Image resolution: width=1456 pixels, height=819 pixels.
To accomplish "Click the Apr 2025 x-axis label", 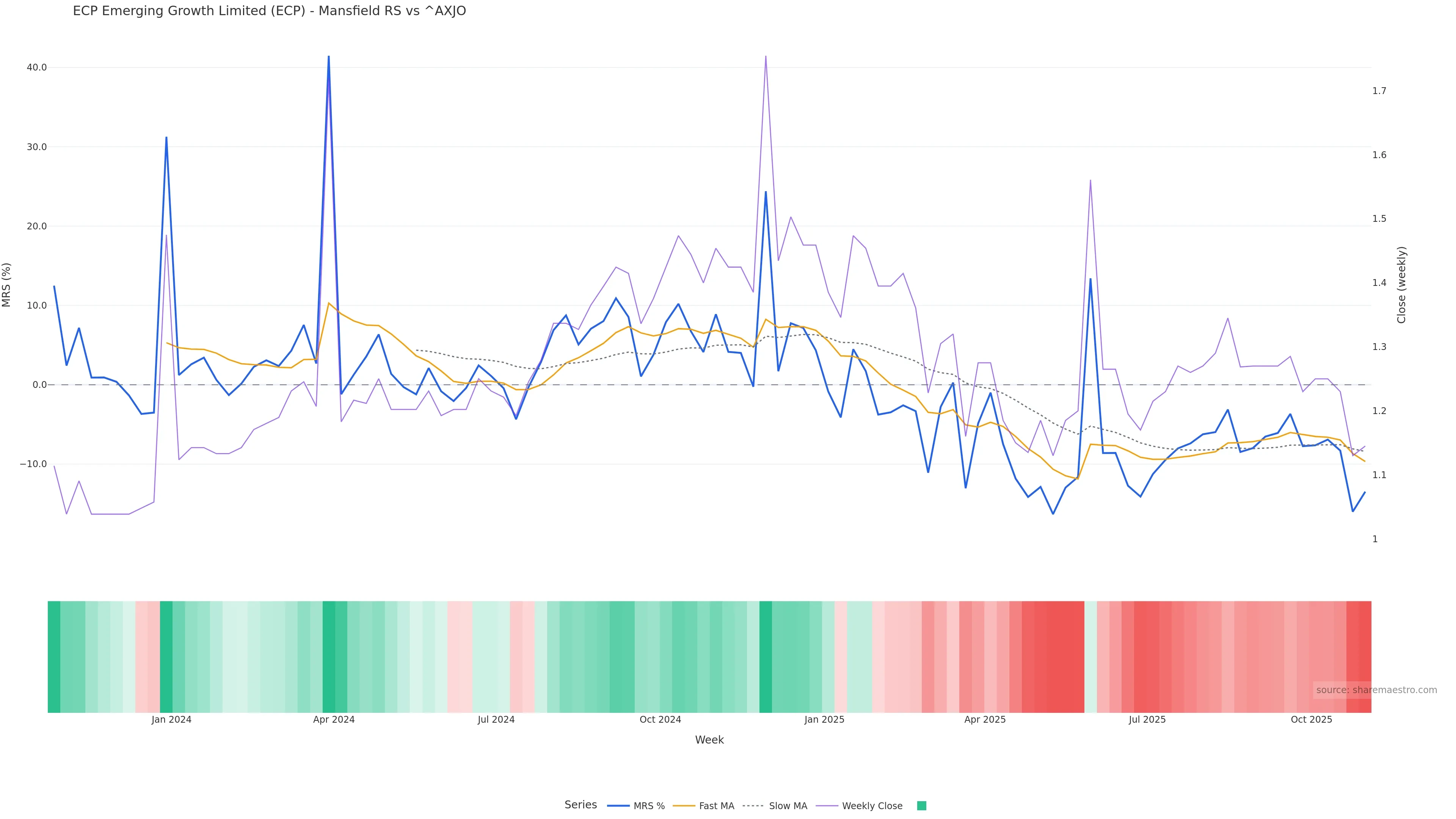I will tap(985, 720).
